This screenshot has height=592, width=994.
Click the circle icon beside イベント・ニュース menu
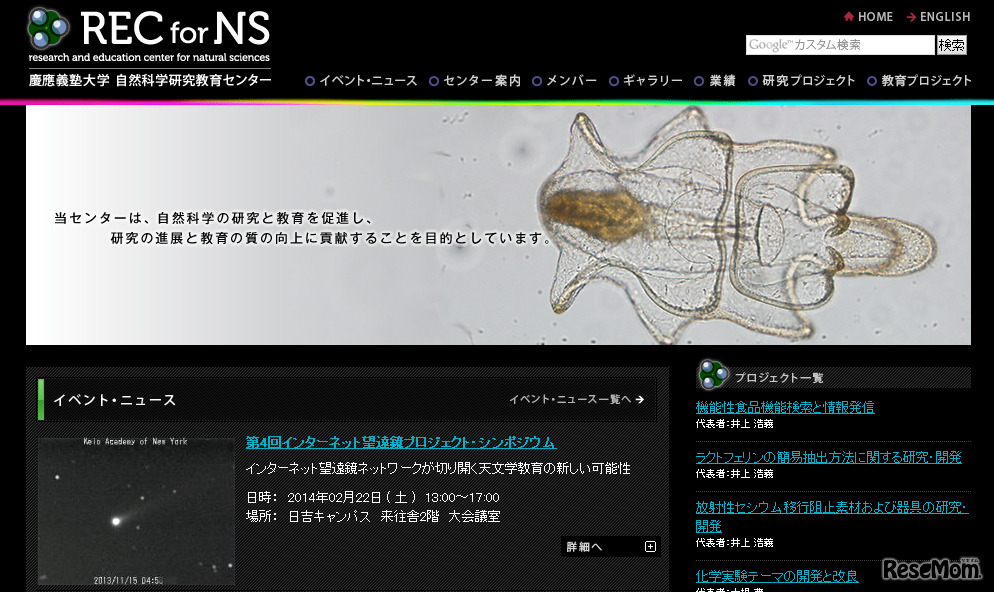tap(312, 81)
